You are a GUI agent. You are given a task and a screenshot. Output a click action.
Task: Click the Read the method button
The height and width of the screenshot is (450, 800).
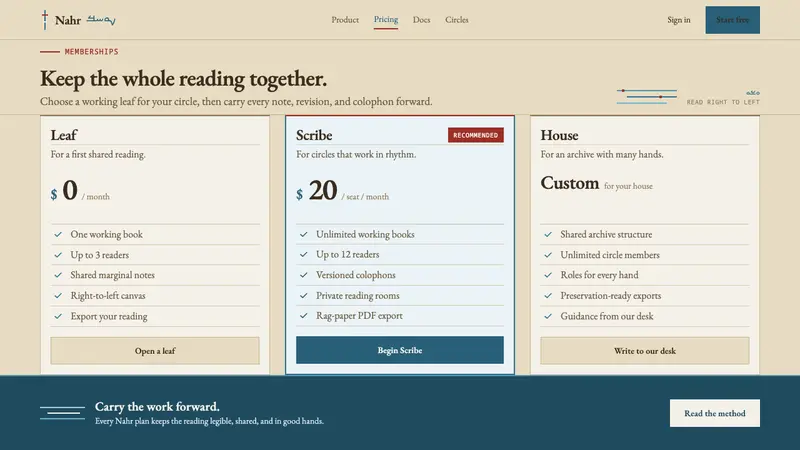point(715,413)
